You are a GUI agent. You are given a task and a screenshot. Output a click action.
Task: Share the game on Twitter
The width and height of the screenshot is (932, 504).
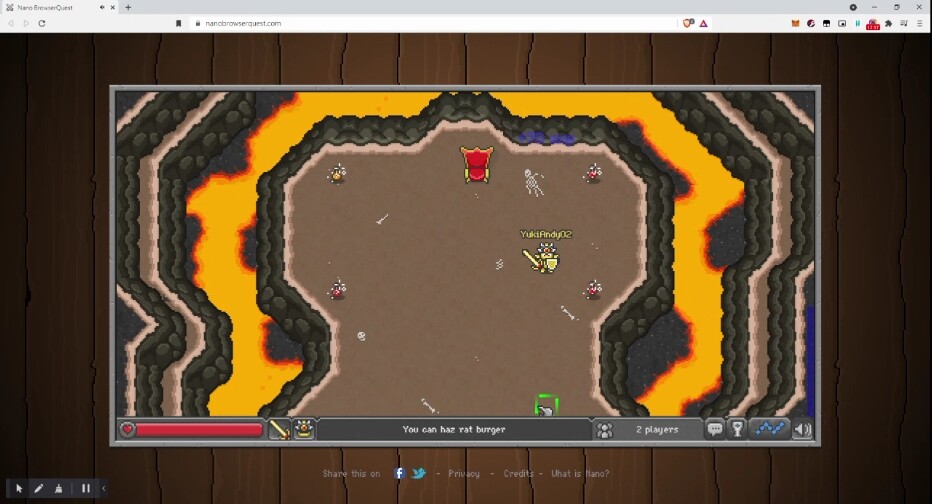(x=419, y=473)
